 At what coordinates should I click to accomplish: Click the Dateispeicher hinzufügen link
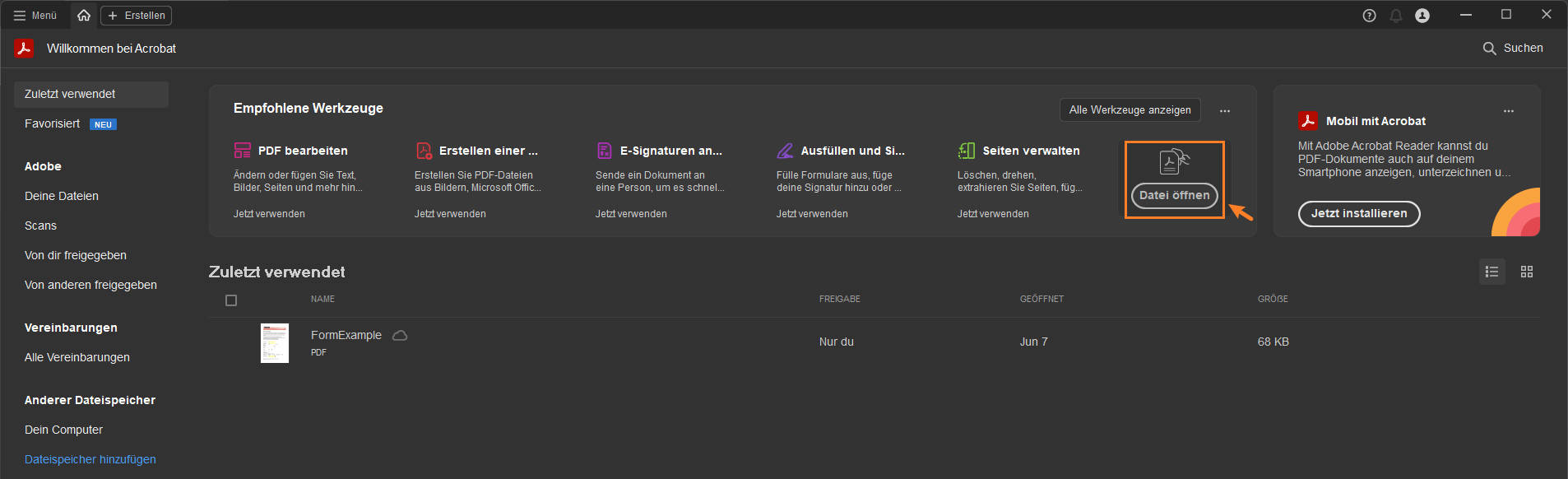click(x=90, y=459)
